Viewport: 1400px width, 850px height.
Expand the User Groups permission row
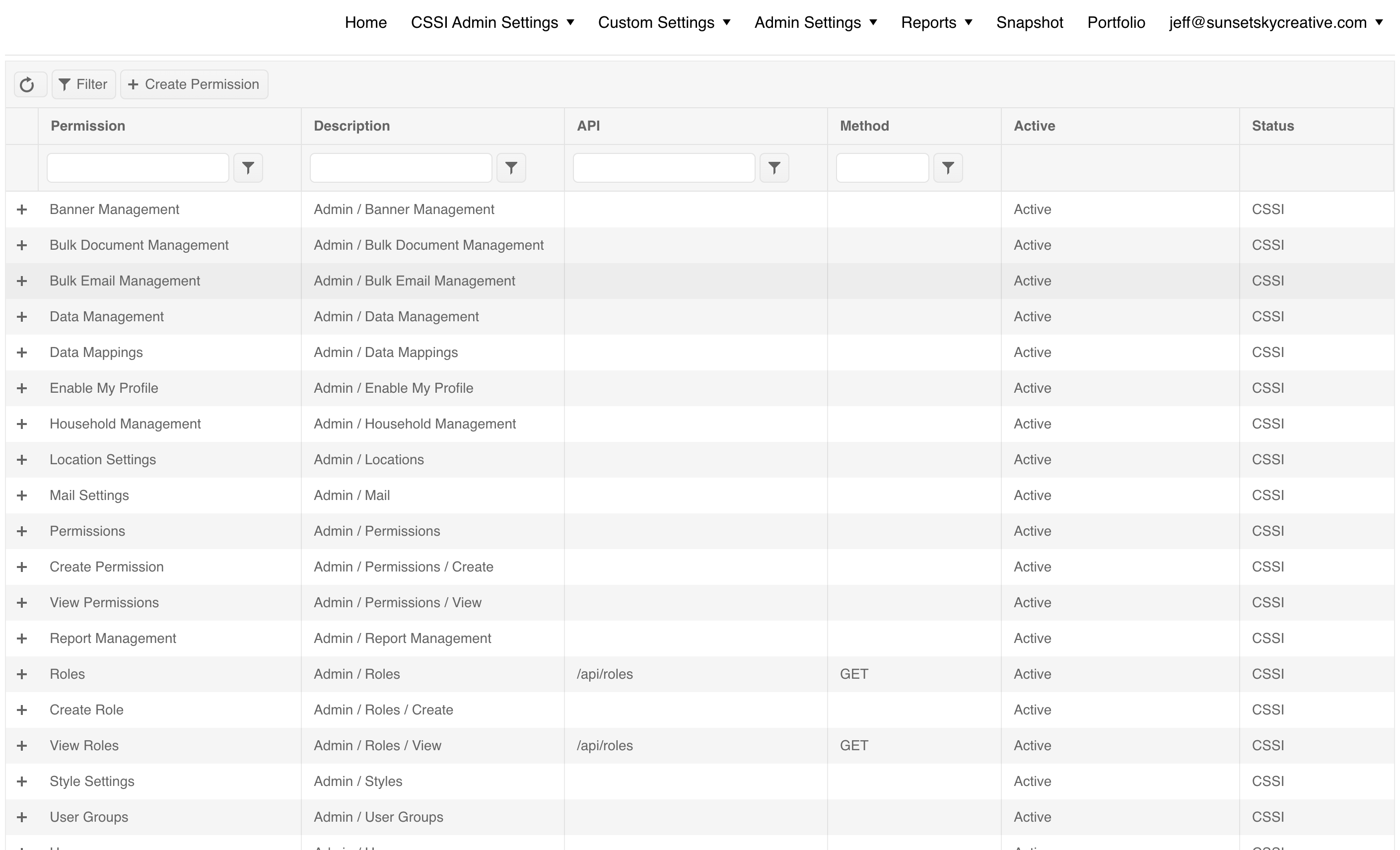point(22,817)
